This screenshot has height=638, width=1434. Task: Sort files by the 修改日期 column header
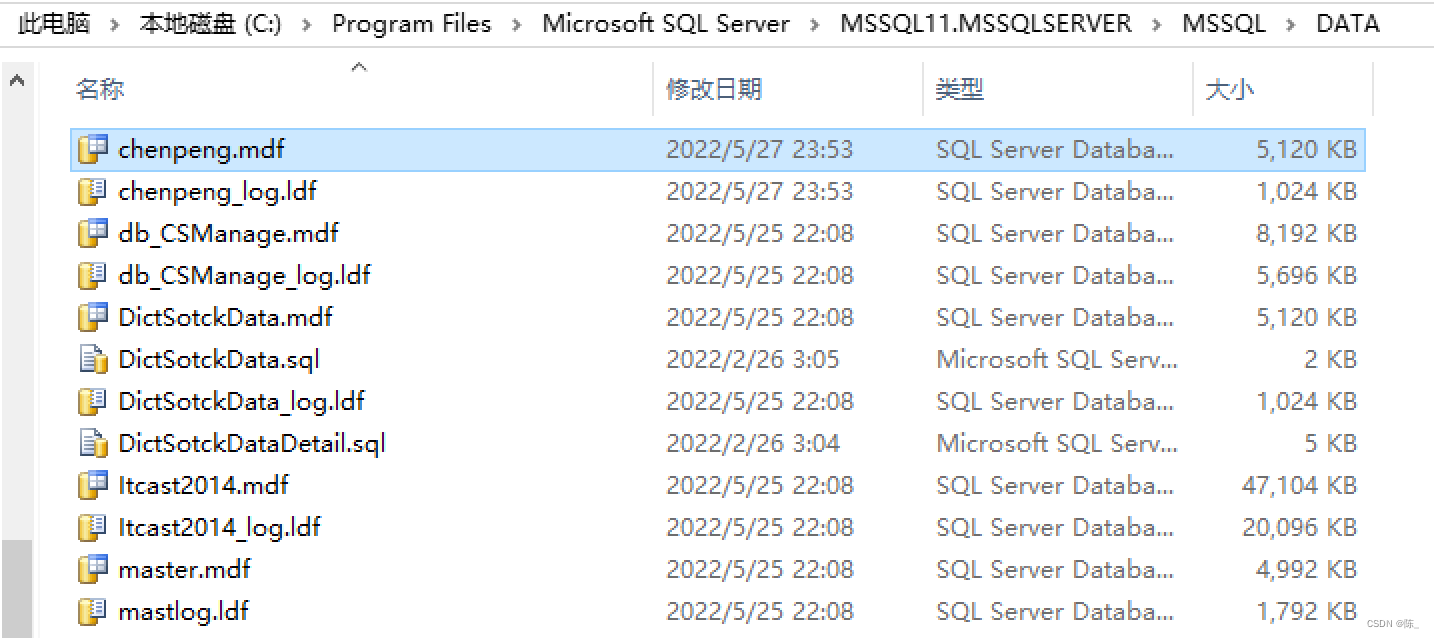pyautogui.click(x=714, y=89)
